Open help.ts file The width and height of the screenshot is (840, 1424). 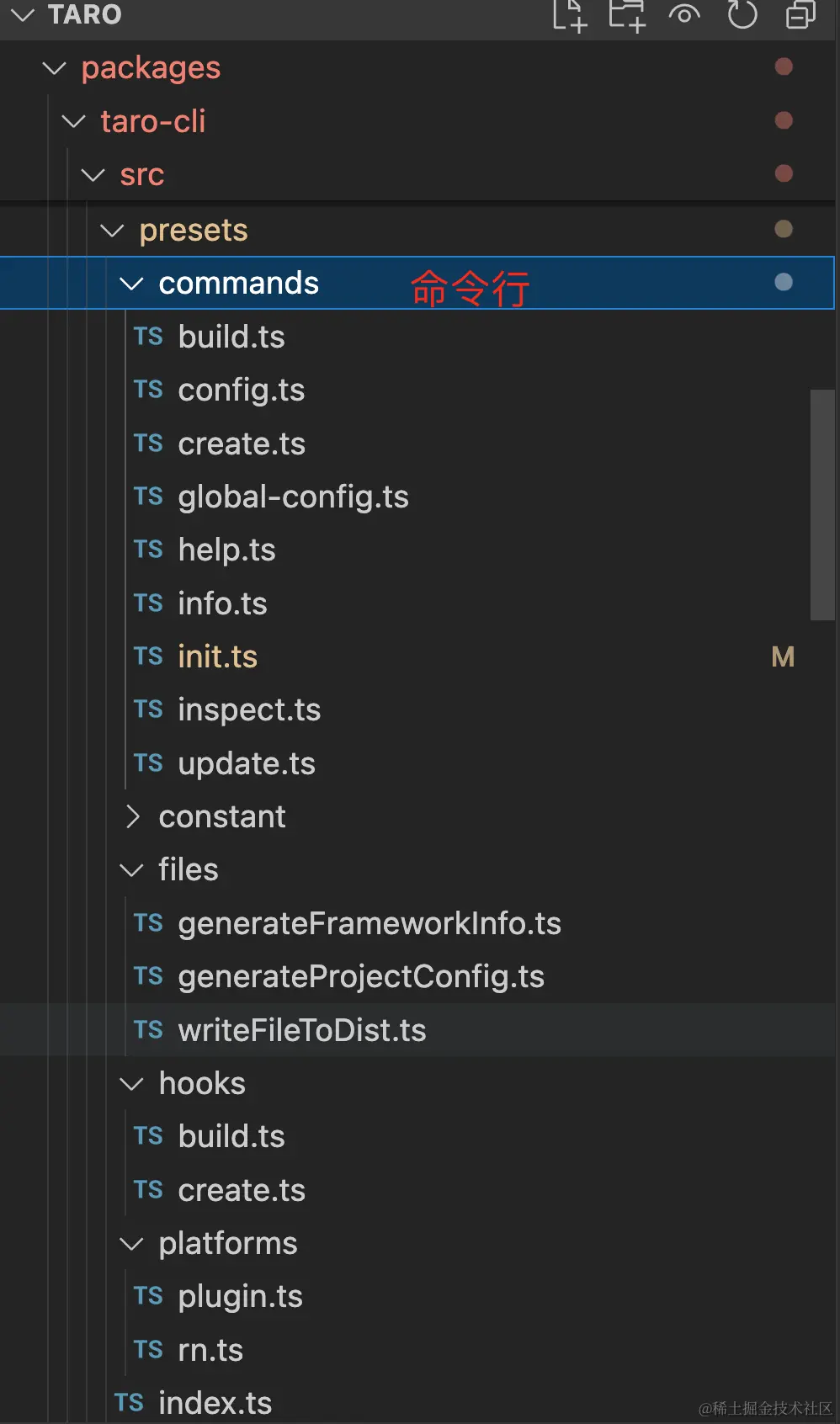[226, 550]
